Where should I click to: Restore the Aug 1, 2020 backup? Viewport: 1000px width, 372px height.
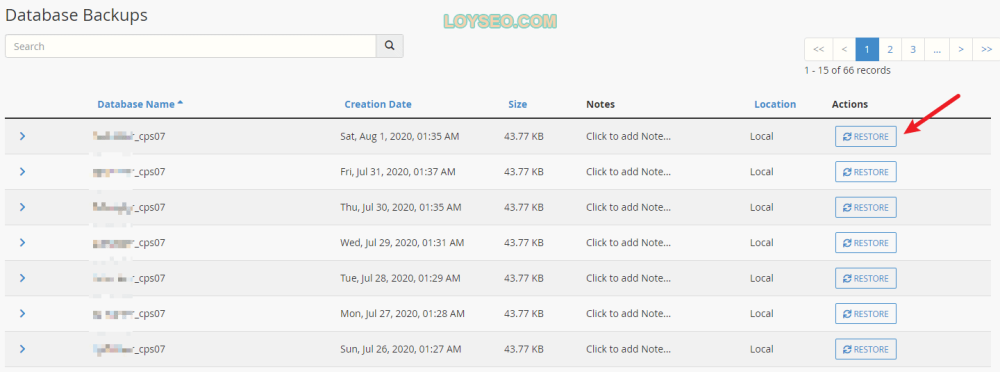click(865, 137)
